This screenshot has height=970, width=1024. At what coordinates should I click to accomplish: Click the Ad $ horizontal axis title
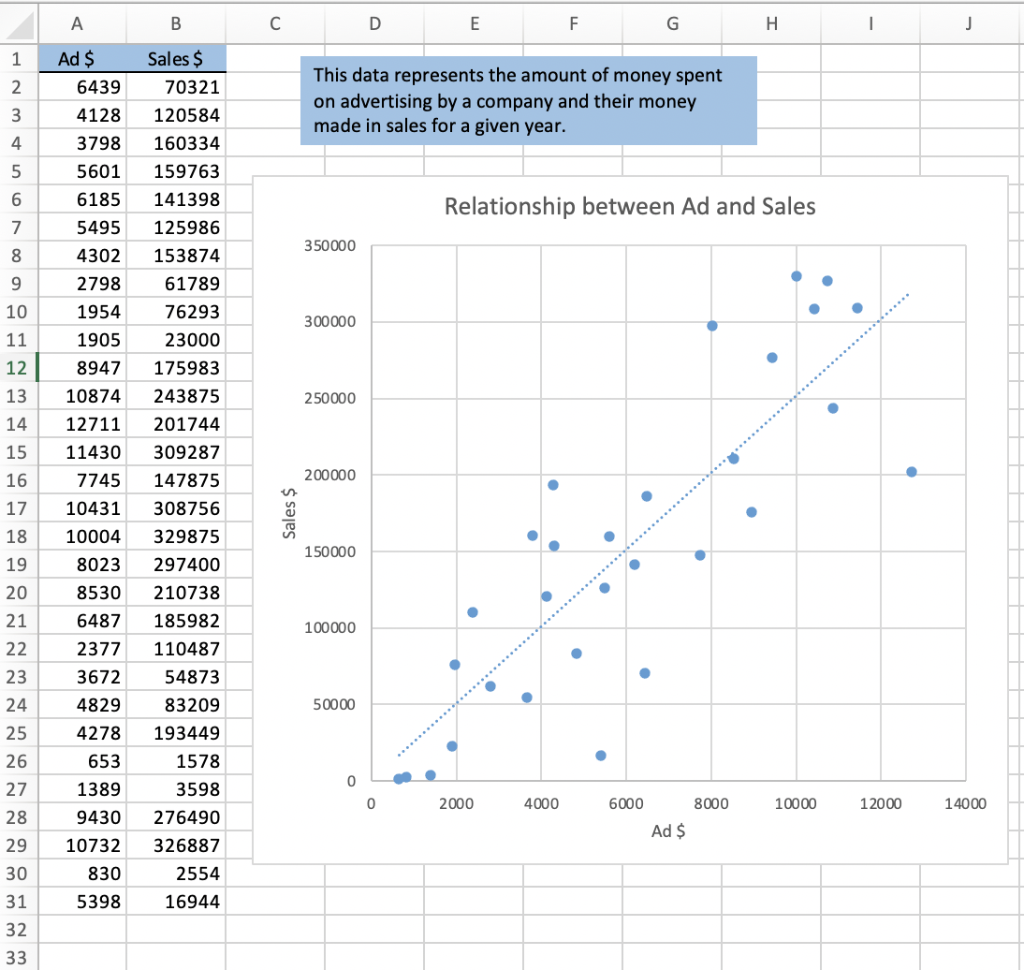click(667, 831)
